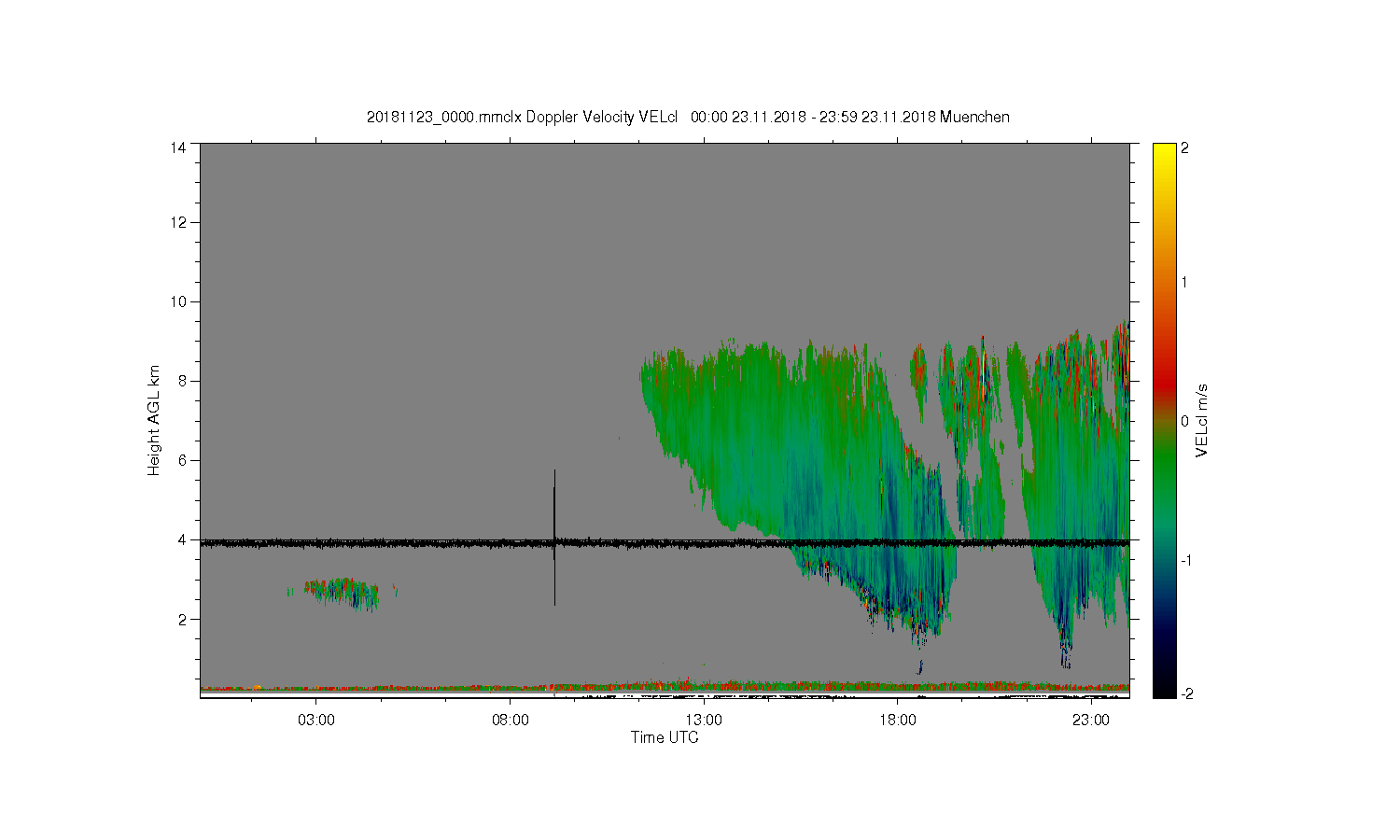The image size is (1400, 840).
Task: Click the height axis tick label '6'
Action: (x=182, y=460)
